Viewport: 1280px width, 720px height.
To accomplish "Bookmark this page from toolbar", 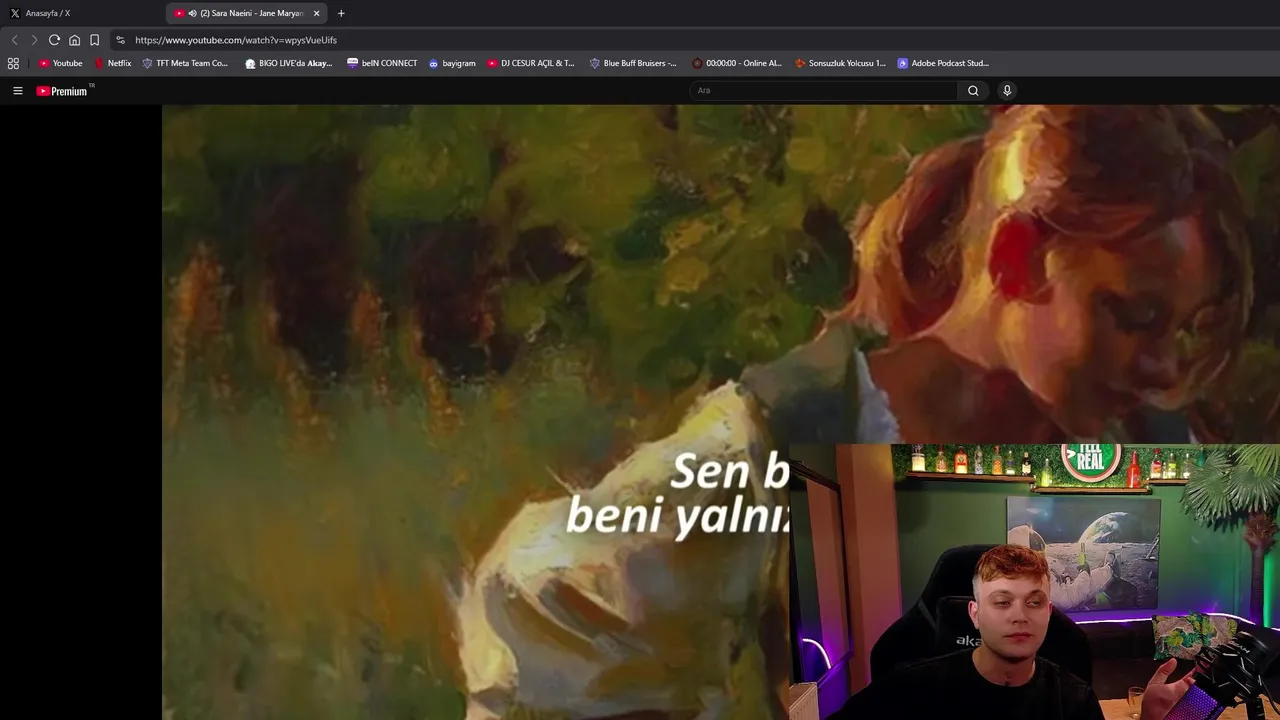I will click(x=94, y=40).
